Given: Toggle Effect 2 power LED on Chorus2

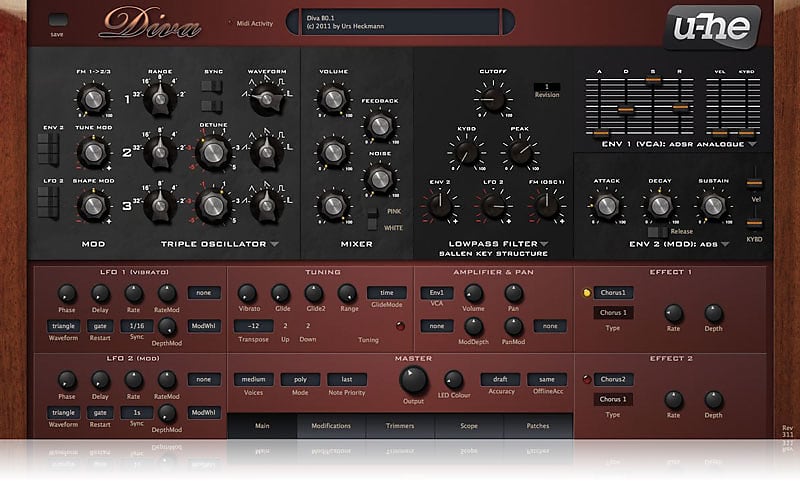Looking at the screenshot, I should pos(587,380).
